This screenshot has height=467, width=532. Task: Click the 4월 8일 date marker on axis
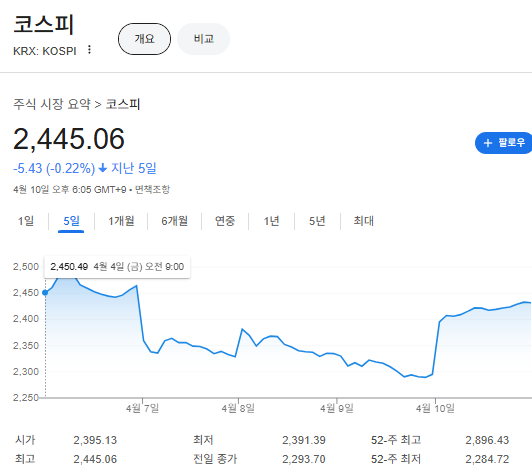click(238, 408)
